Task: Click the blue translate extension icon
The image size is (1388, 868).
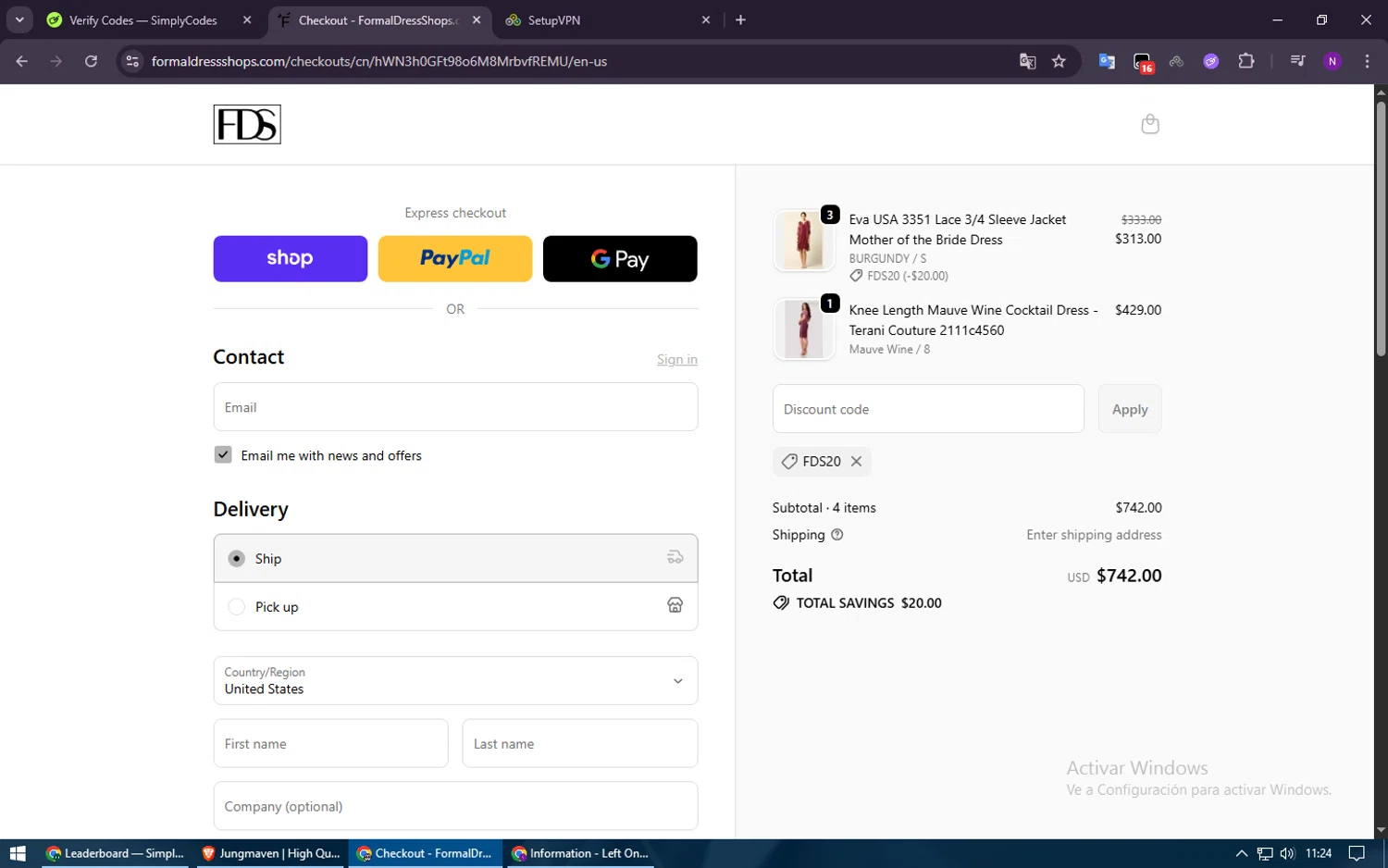Action: [x=1107, y=61]
